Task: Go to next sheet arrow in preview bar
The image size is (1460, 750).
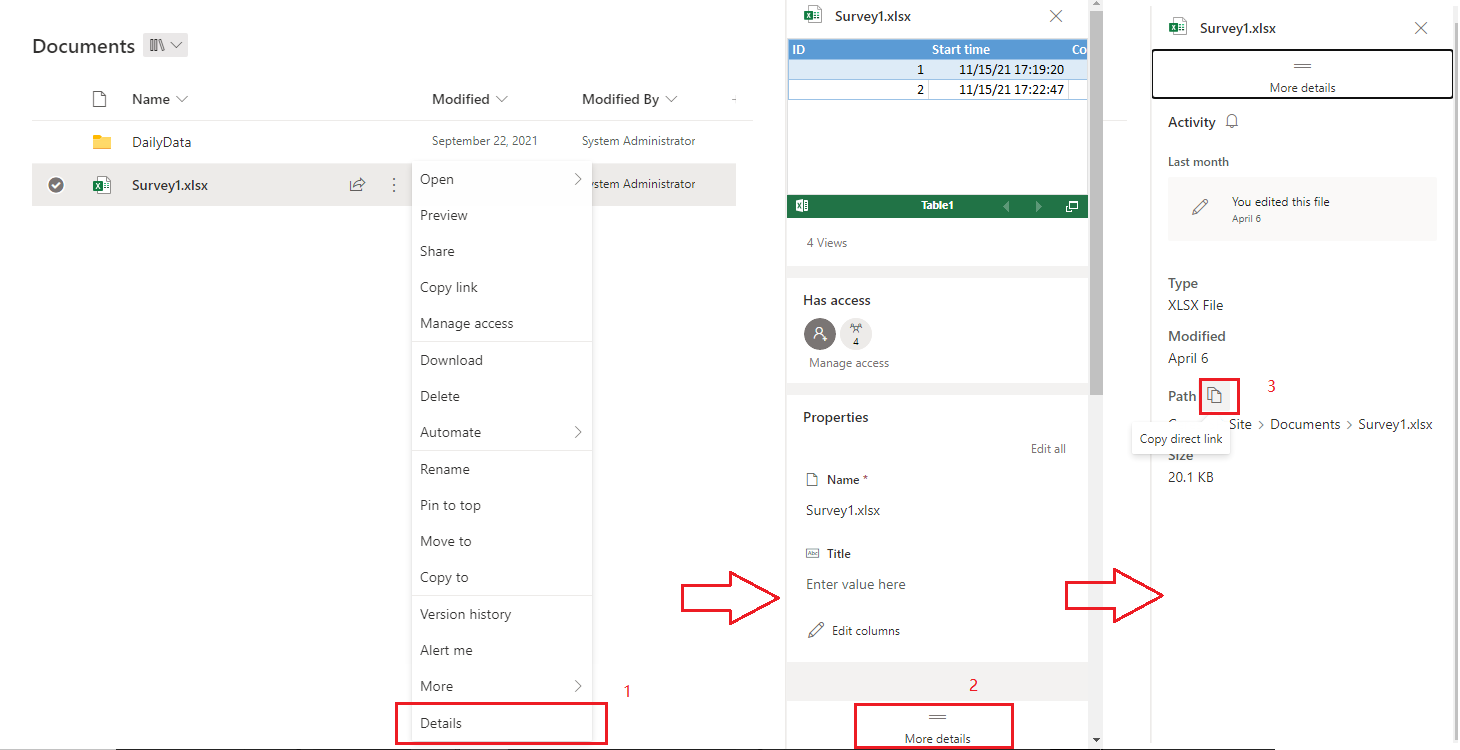Action: [x=1039, y=206]
